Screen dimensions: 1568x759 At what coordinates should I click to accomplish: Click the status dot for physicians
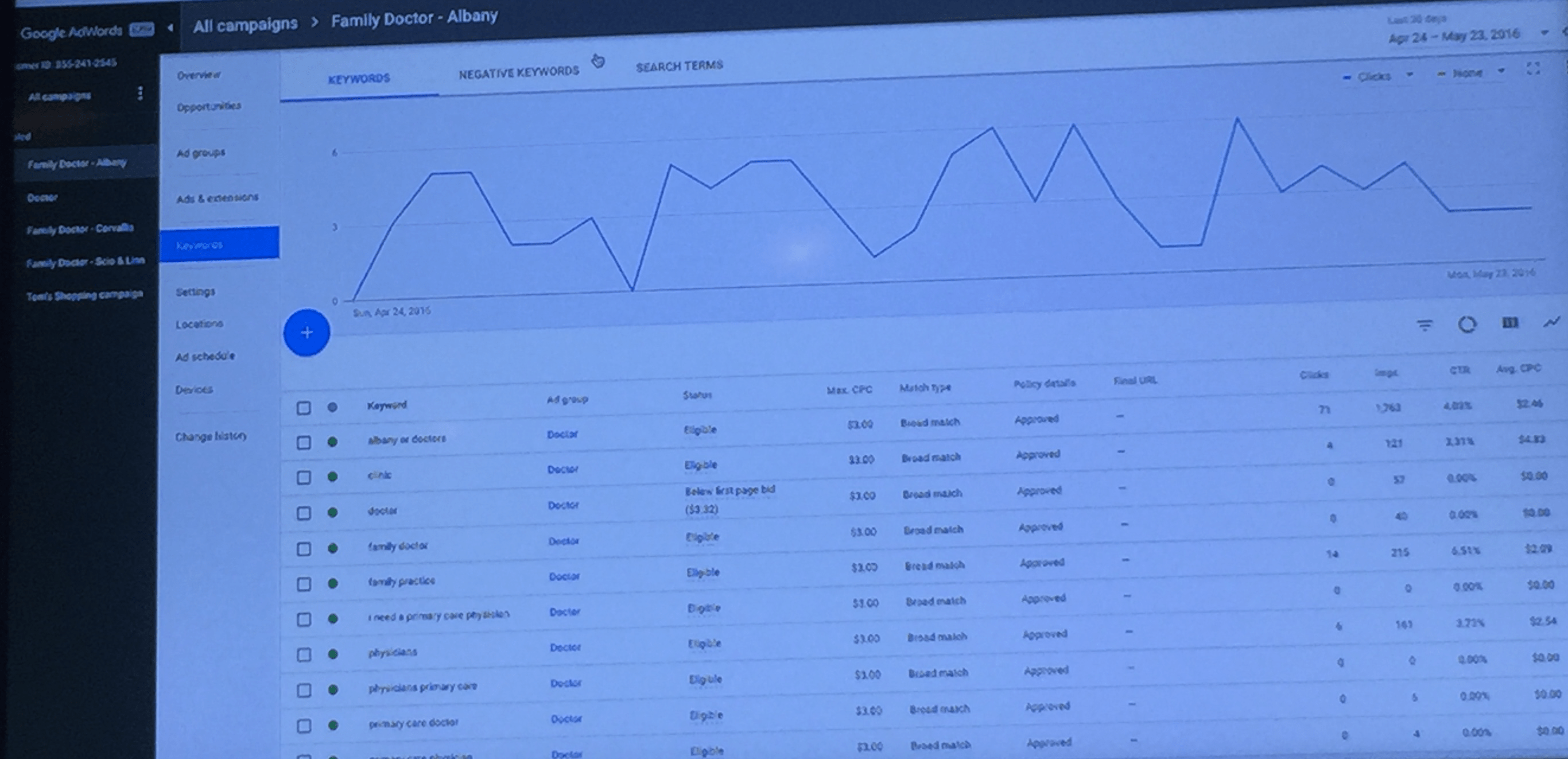[332, 655]
